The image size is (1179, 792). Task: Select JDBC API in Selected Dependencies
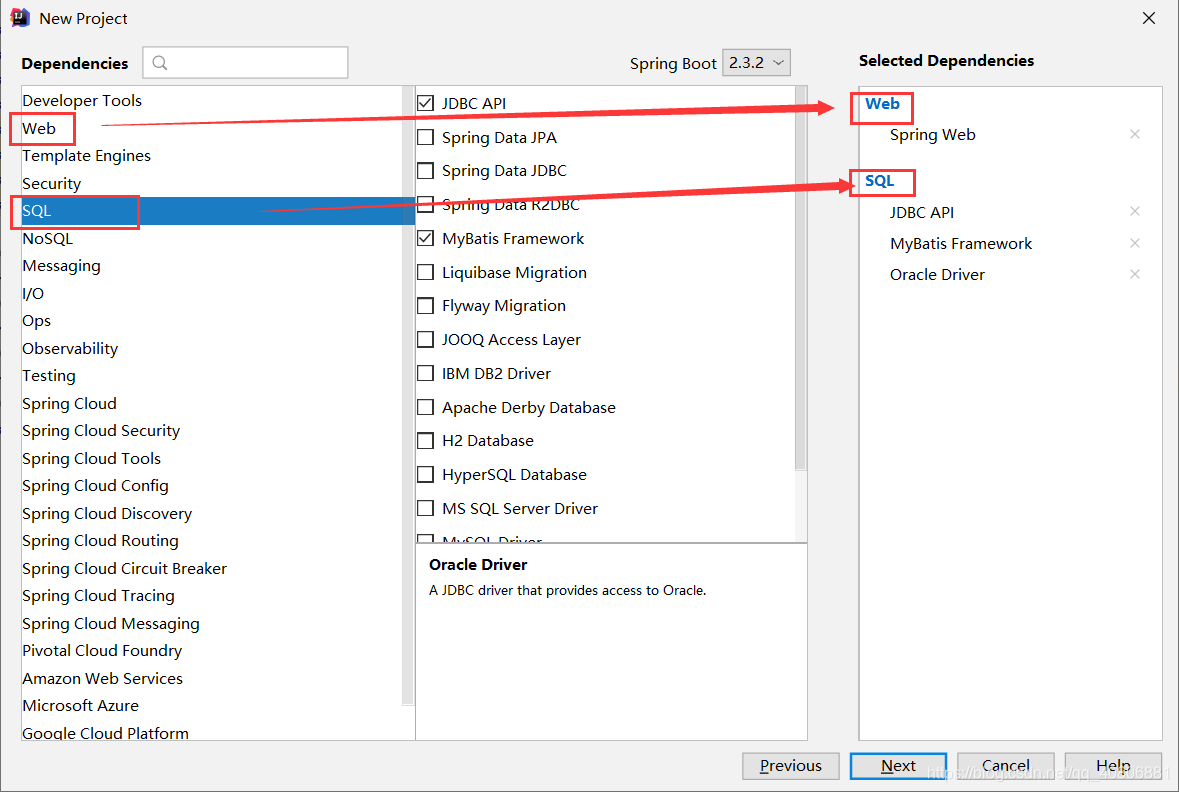922,212
